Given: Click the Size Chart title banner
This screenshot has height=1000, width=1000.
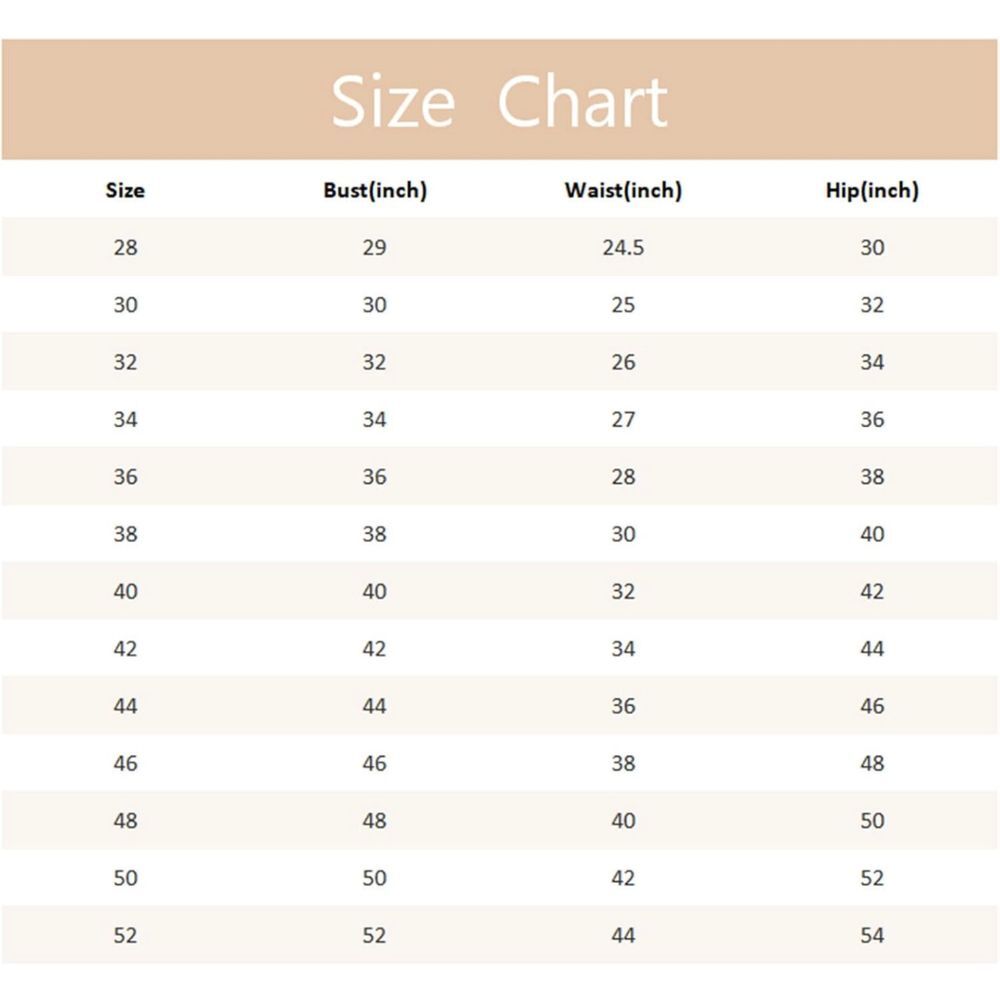Looking at the screenshot, I should (x=499, y=101).
